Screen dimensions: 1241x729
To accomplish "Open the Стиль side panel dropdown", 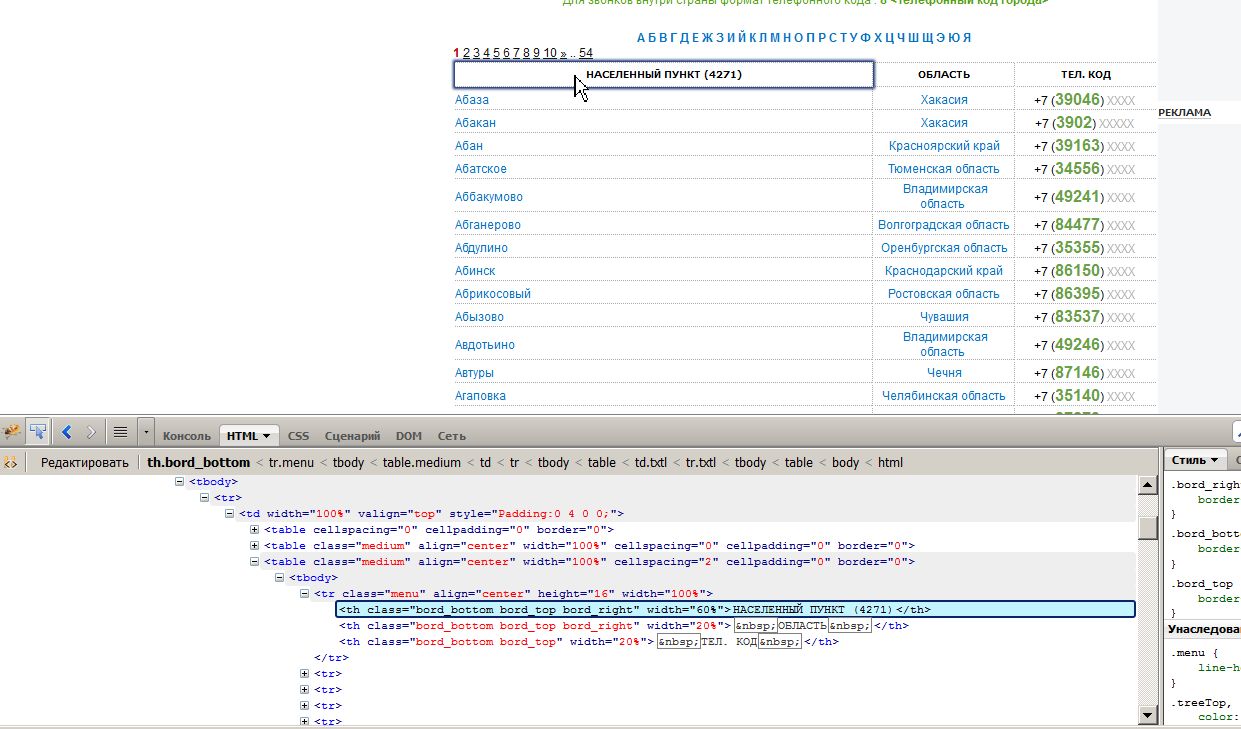I will pos(1196,460).
